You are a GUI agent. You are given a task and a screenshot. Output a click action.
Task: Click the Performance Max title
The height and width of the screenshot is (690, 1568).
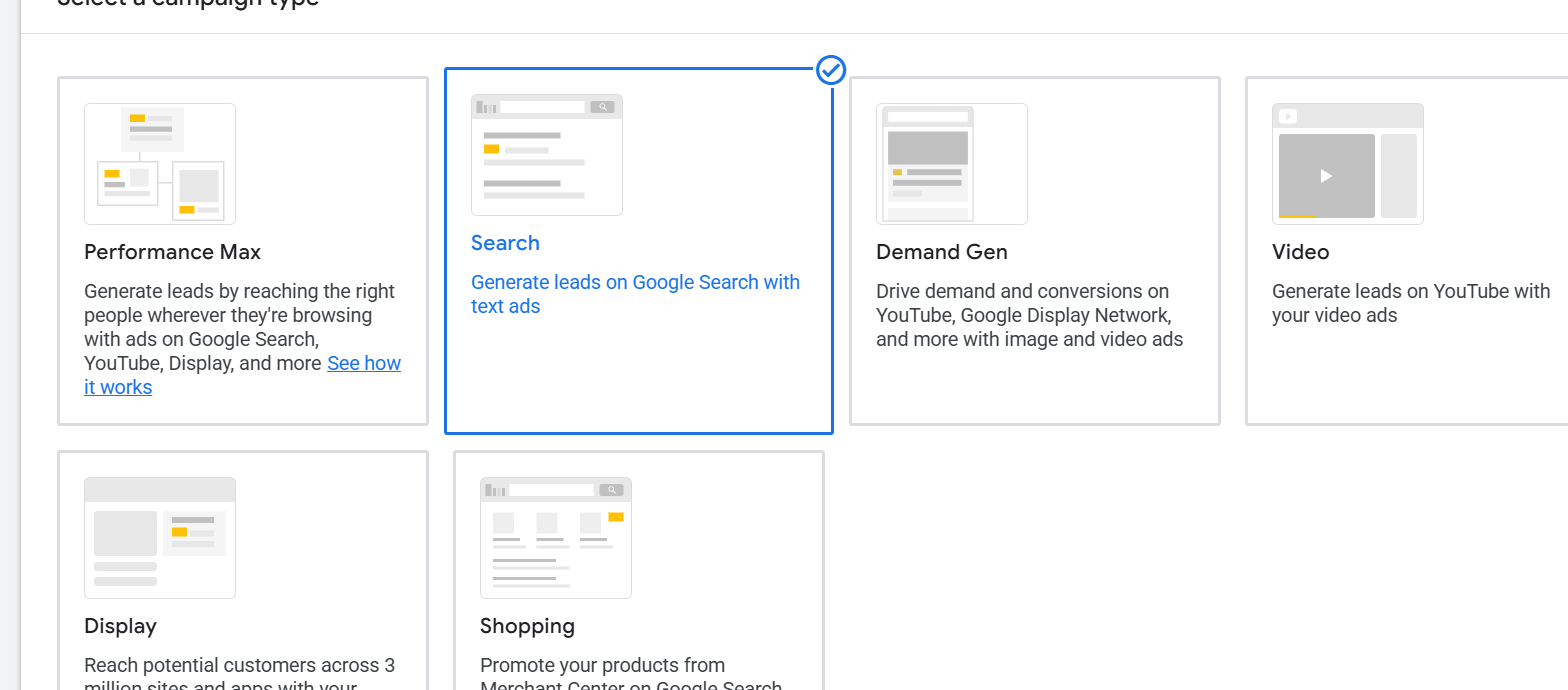click(x=172, y=252)
